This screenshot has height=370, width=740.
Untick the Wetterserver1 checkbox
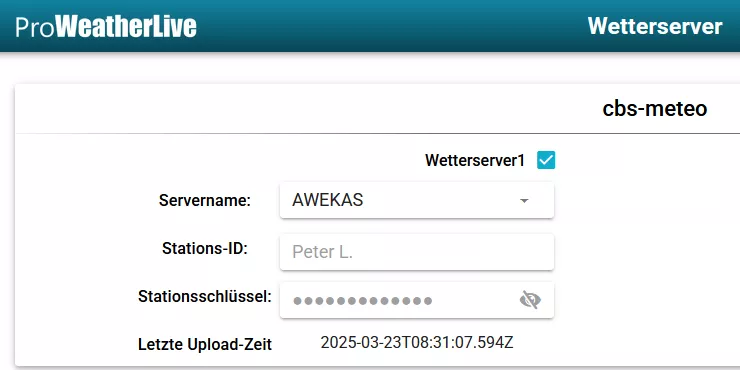(x=546, y=160)
